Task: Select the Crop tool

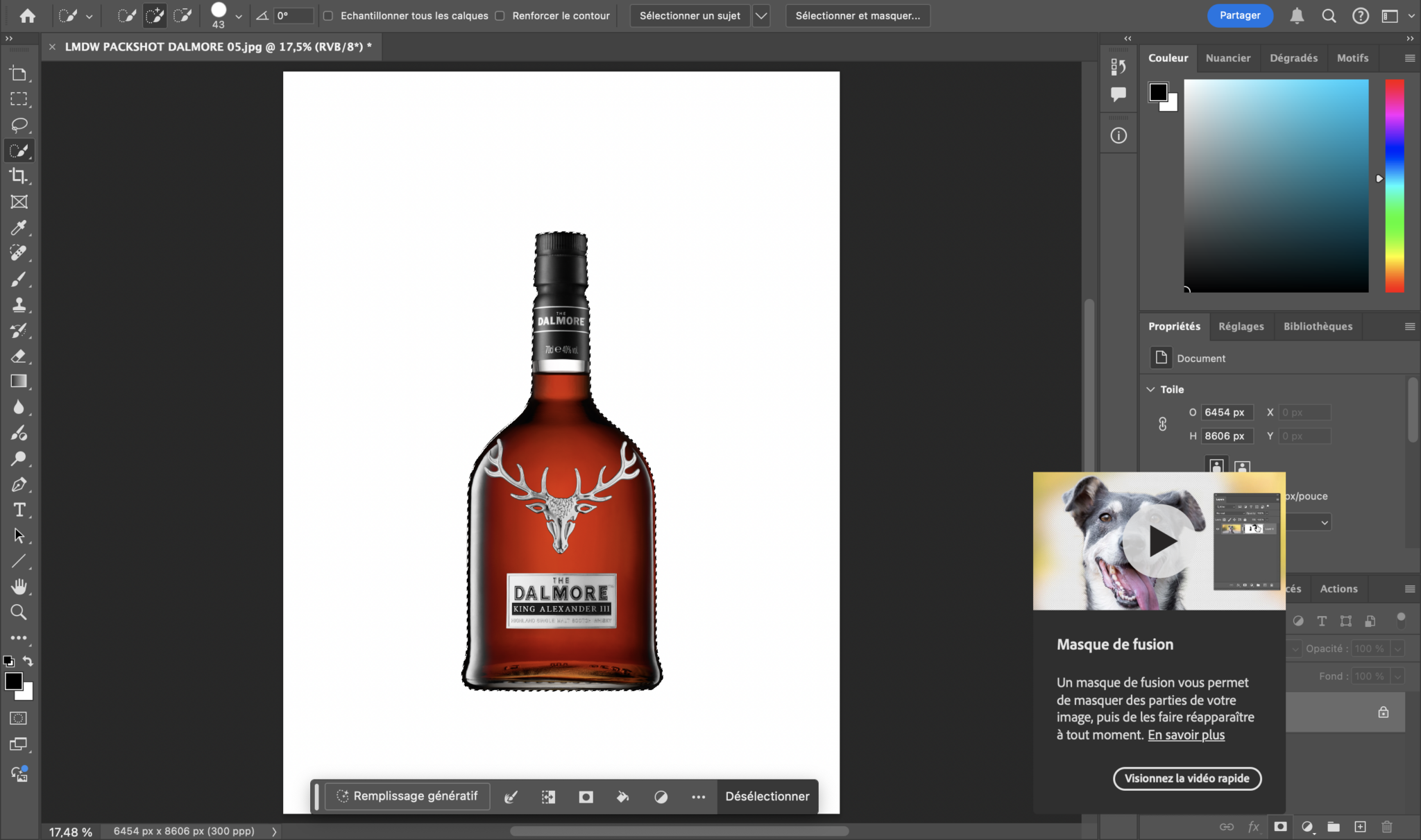Action: pyautogui.click(x=19, y=176)
